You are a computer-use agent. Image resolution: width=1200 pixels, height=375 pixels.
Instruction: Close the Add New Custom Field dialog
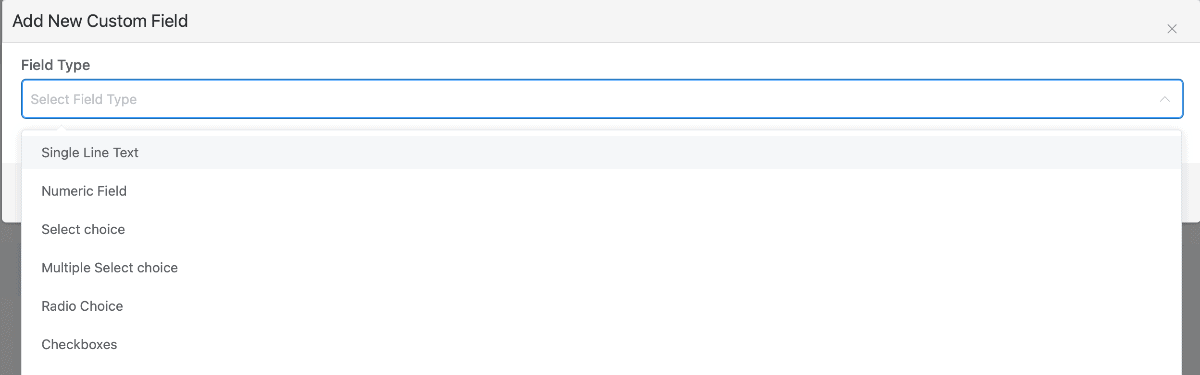click(1172, 29)
